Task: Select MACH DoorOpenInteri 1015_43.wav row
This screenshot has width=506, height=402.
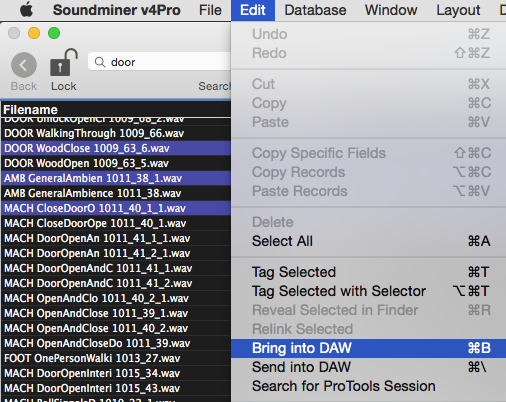Action: pyautogui.click(x=115, y=388)
